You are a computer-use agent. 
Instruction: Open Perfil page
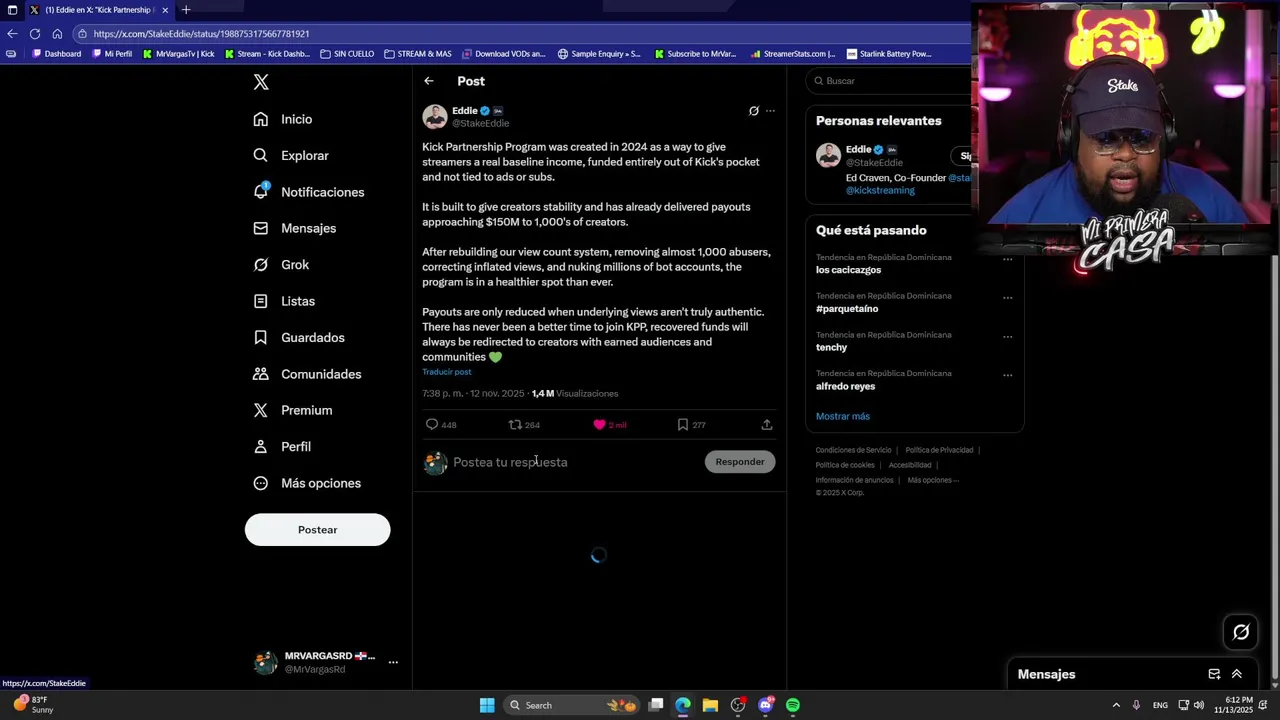point(282,447)
